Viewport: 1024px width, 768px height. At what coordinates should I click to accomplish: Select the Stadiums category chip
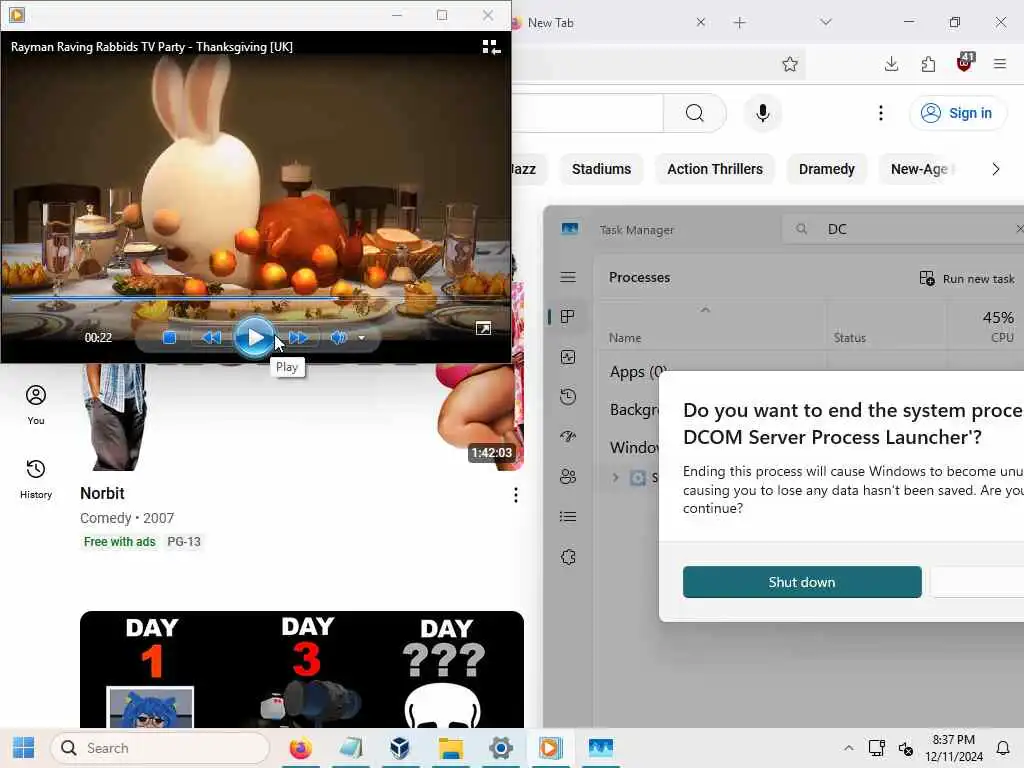point(601,169)
